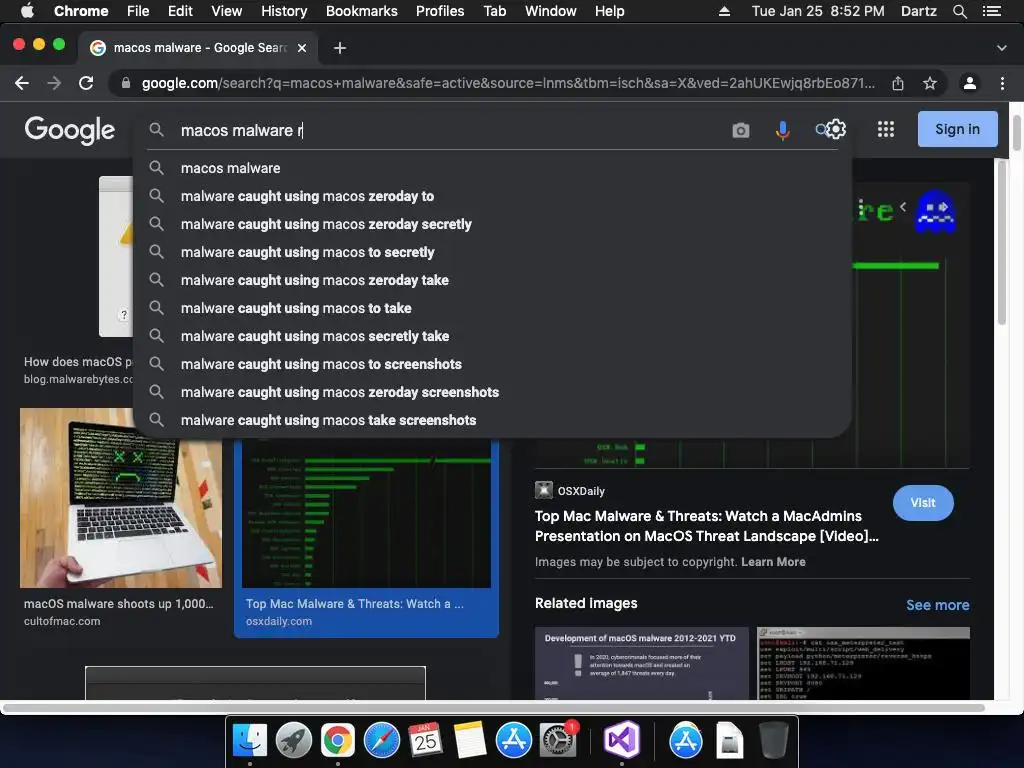Select suggestion 'malware caught using macos zeroday to'

pos(492,196)
